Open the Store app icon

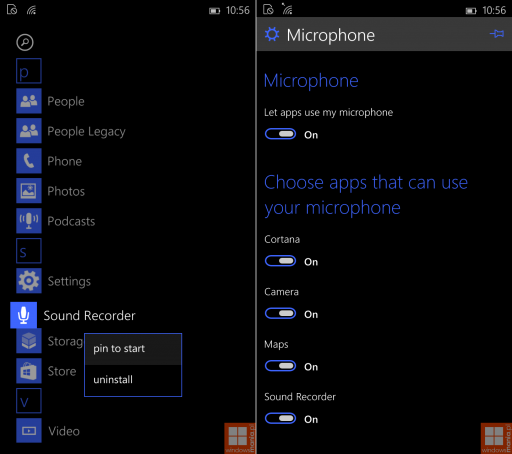point(29,371)
